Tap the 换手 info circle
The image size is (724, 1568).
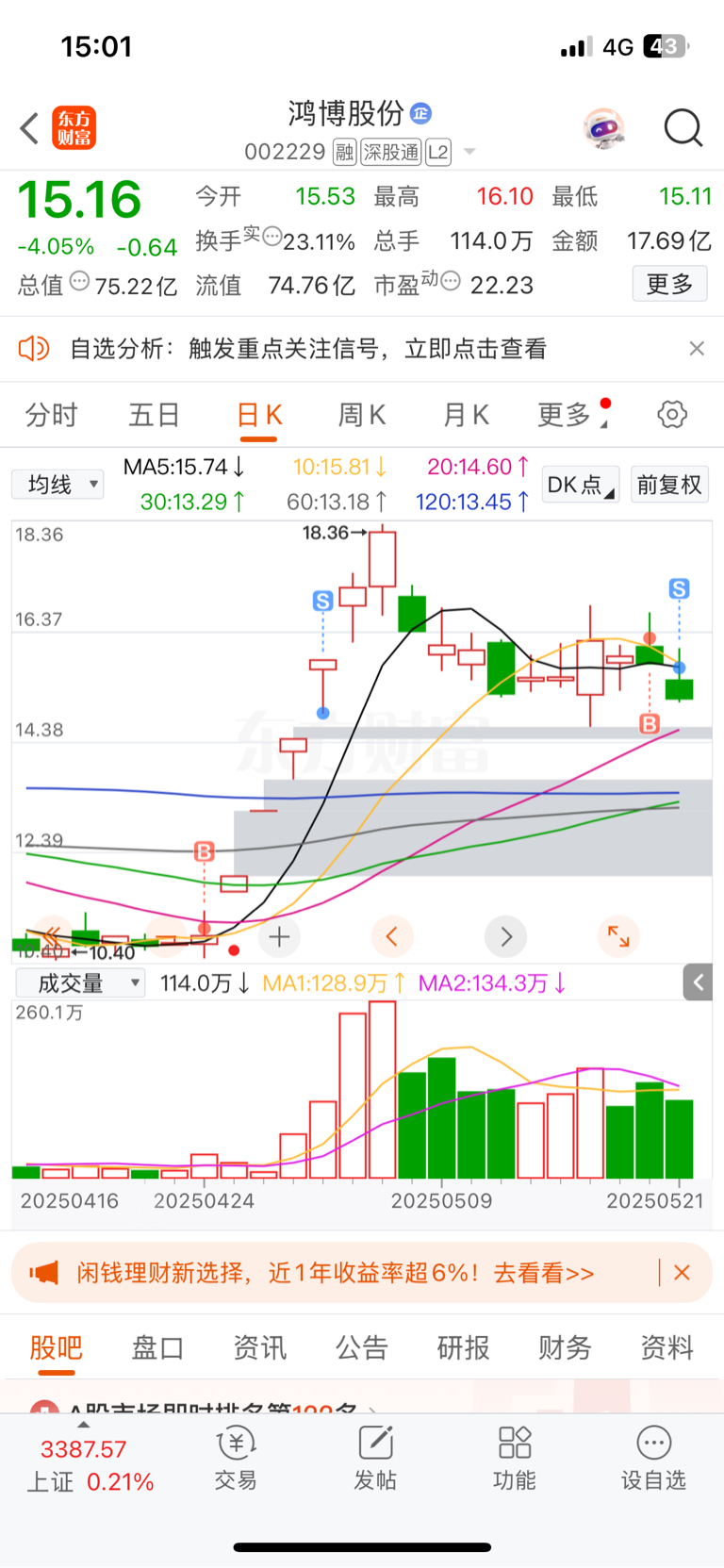pos(271,236)
